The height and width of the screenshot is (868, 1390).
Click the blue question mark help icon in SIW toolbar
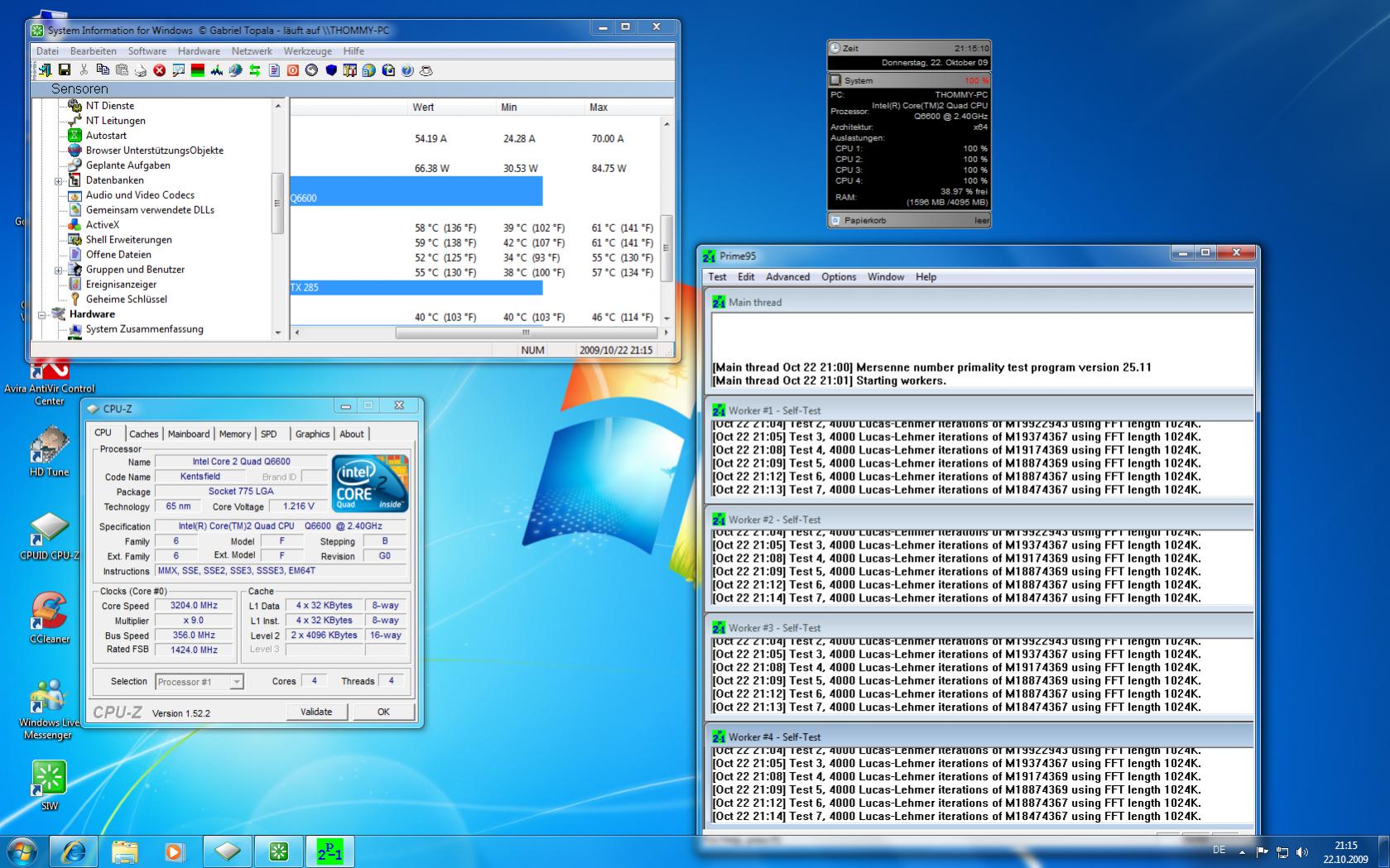(407, 70)
